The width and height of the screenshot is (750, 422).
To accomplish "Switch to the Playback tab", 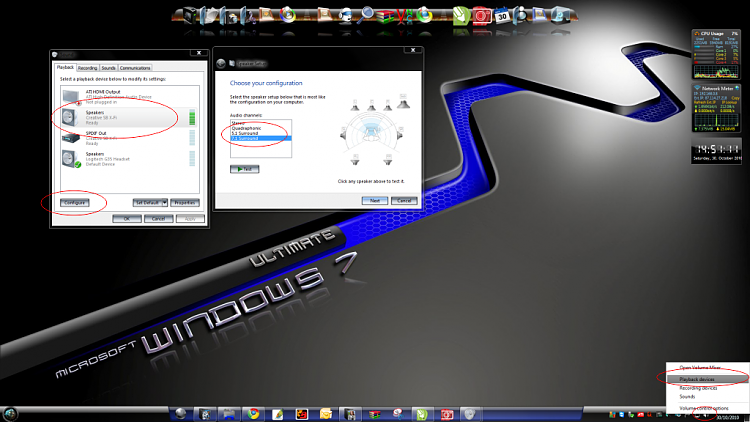I will click(x=66, y=67).
